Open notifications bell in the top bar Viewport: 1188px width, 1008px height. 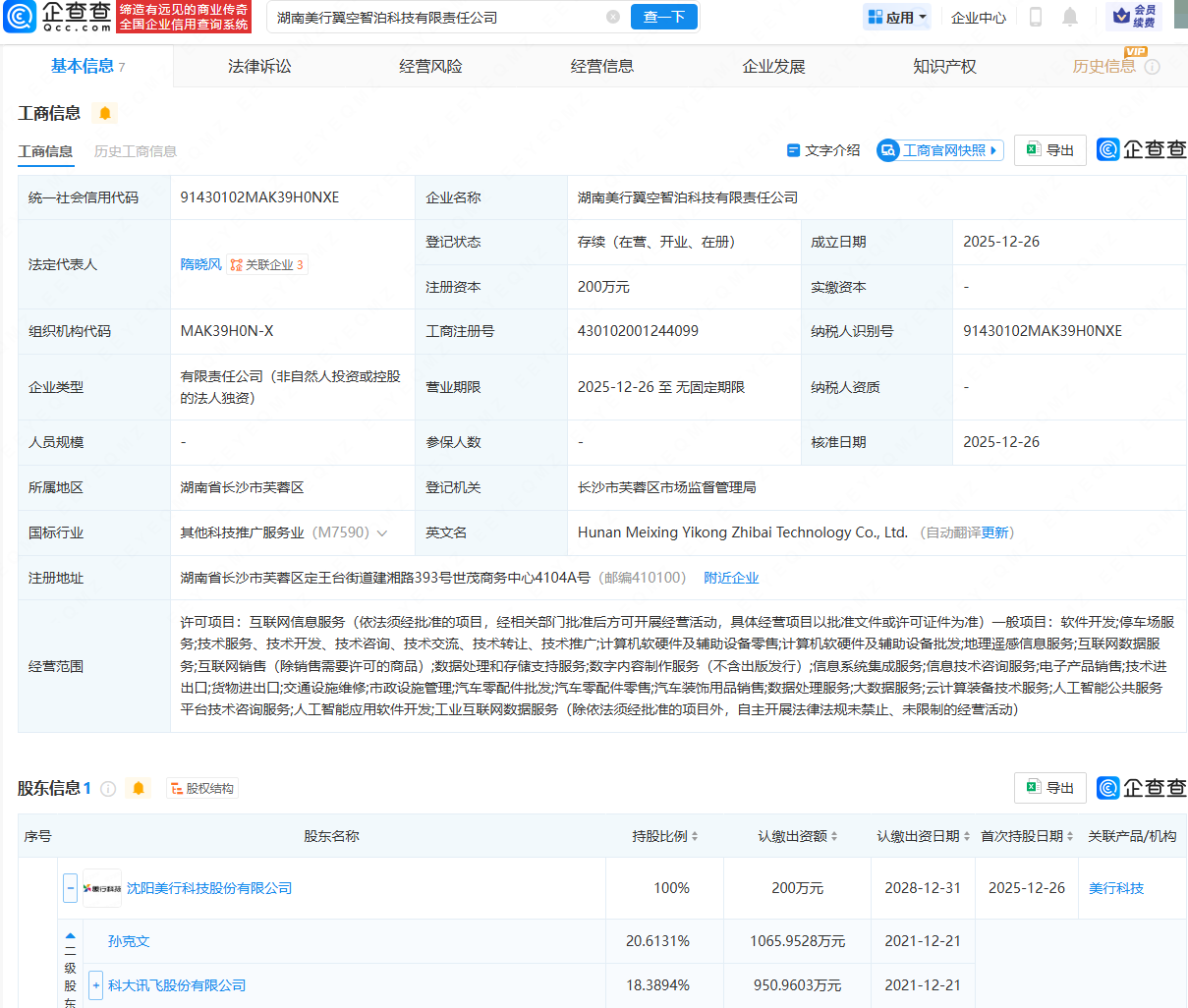(1070, 17)
